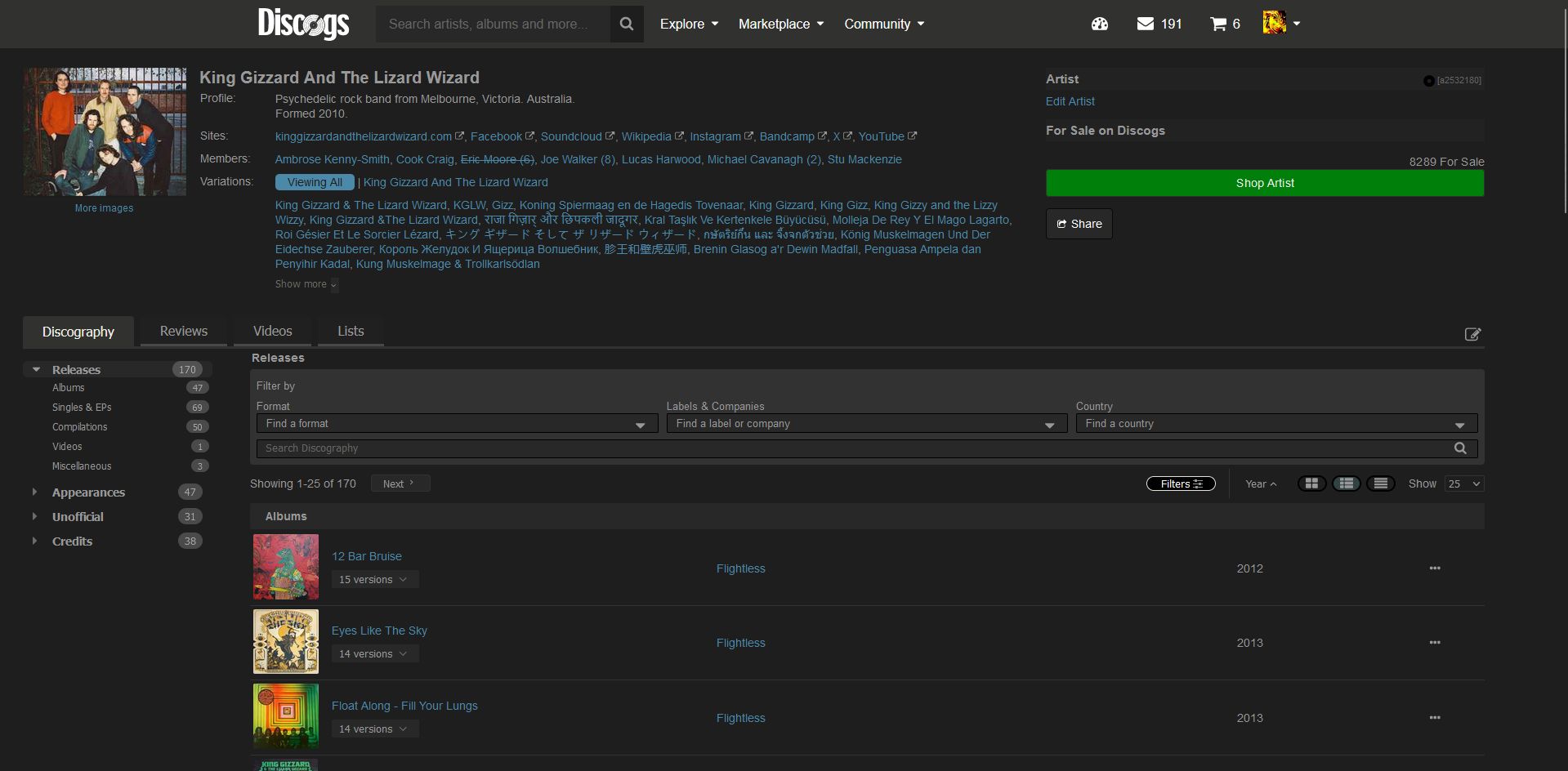Open the user avatar menu
The image size is (1568, 771).
click(x=1281, y=23)
